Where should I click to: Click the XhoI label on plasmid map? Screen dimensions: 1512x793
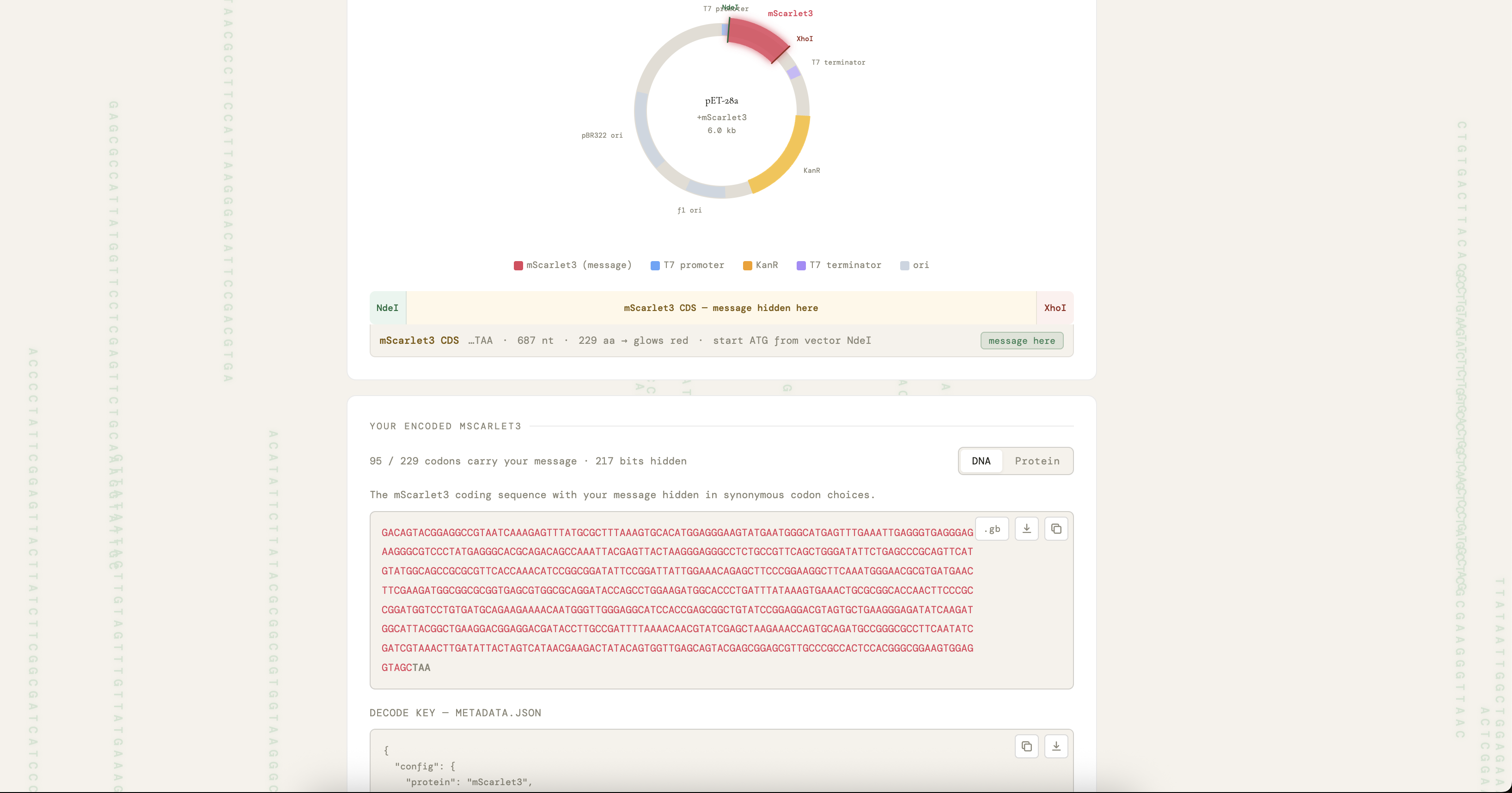[x=804, y=39]
